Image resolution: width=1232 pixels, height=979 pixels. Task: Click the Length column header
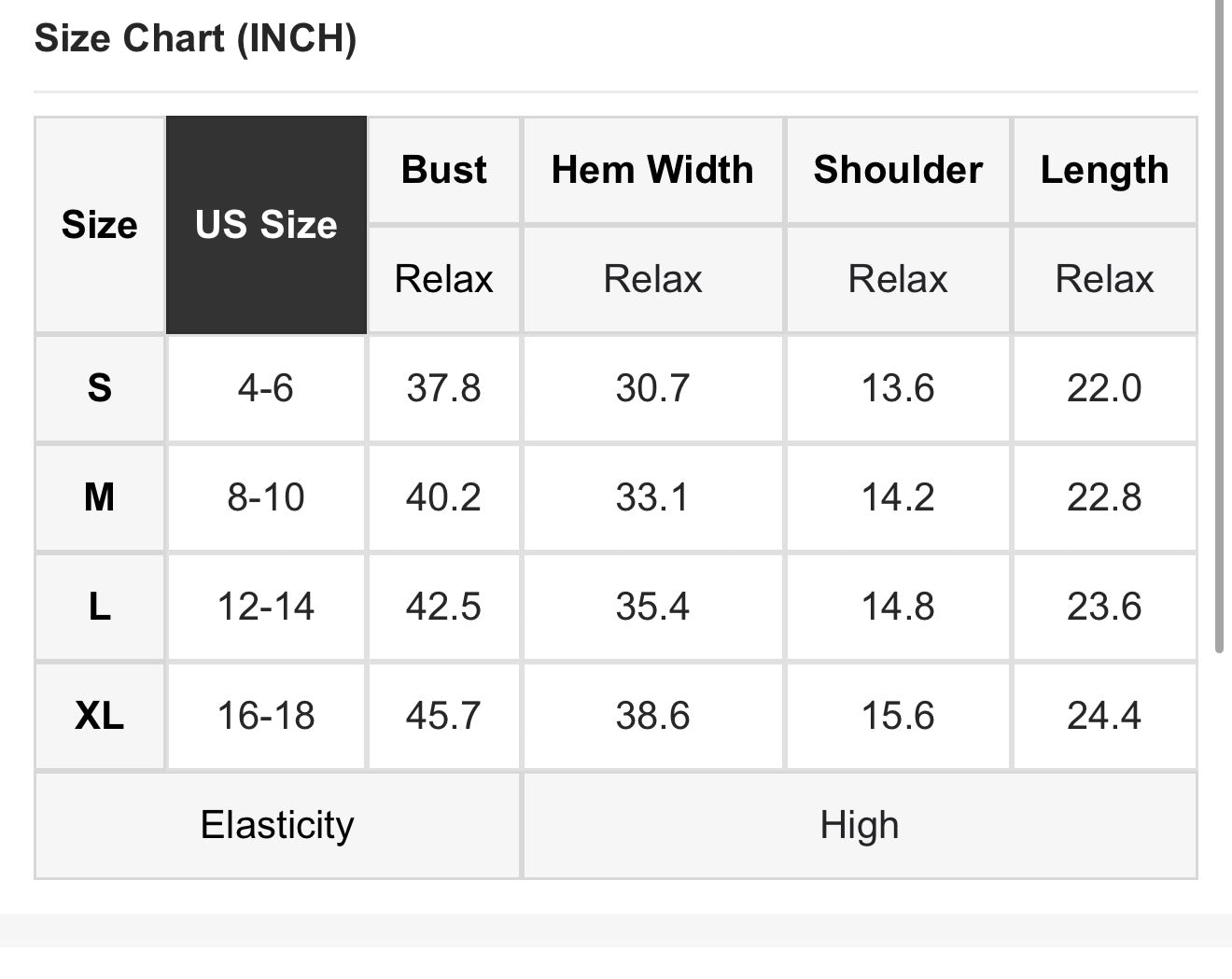[1104, 170]
